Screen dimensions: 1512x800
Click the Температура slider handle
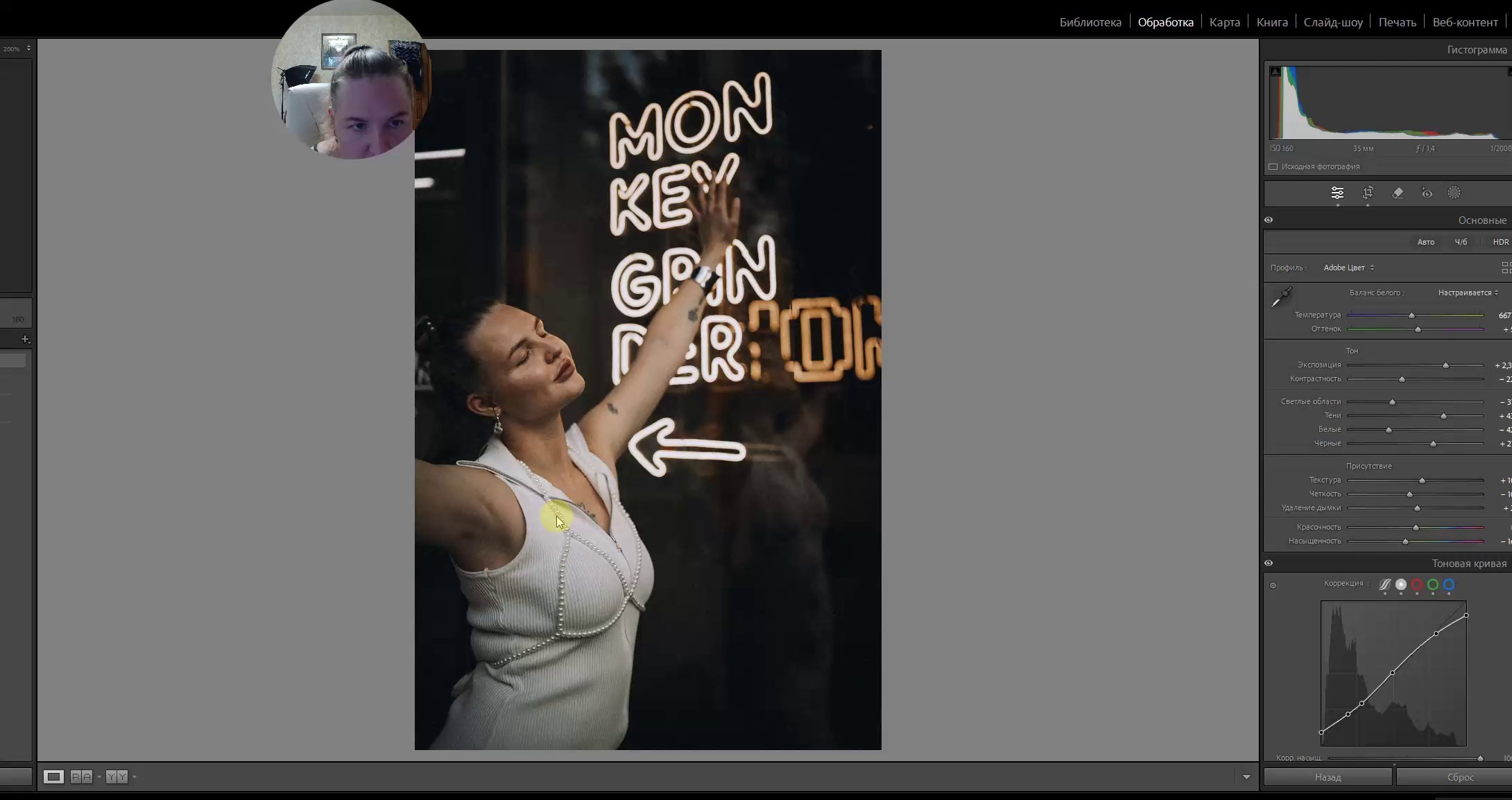click(x=1411, y=315)
